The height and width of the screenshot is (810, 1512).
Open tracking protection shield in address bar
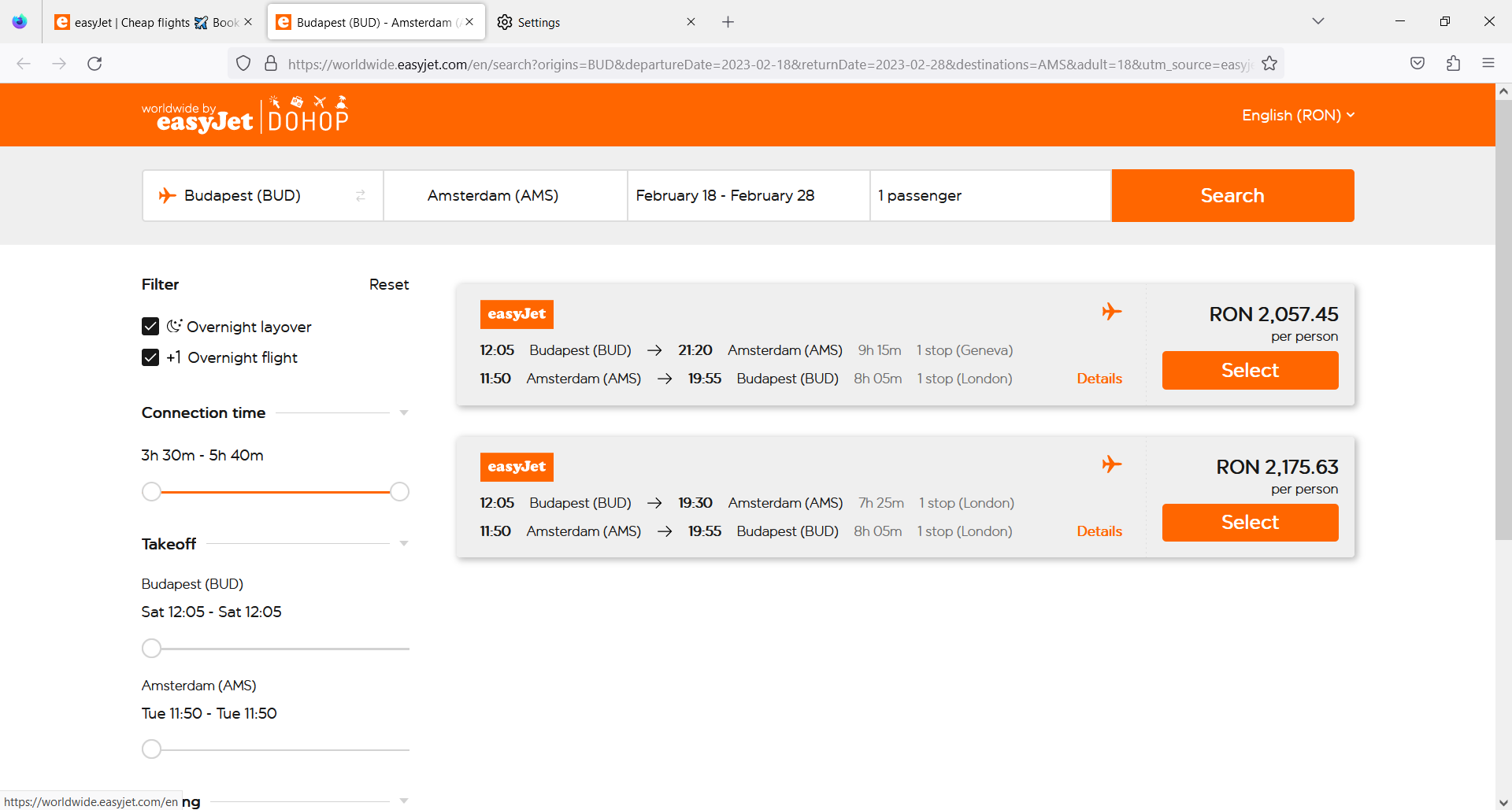pyautogui.click(x=243, y=64)
